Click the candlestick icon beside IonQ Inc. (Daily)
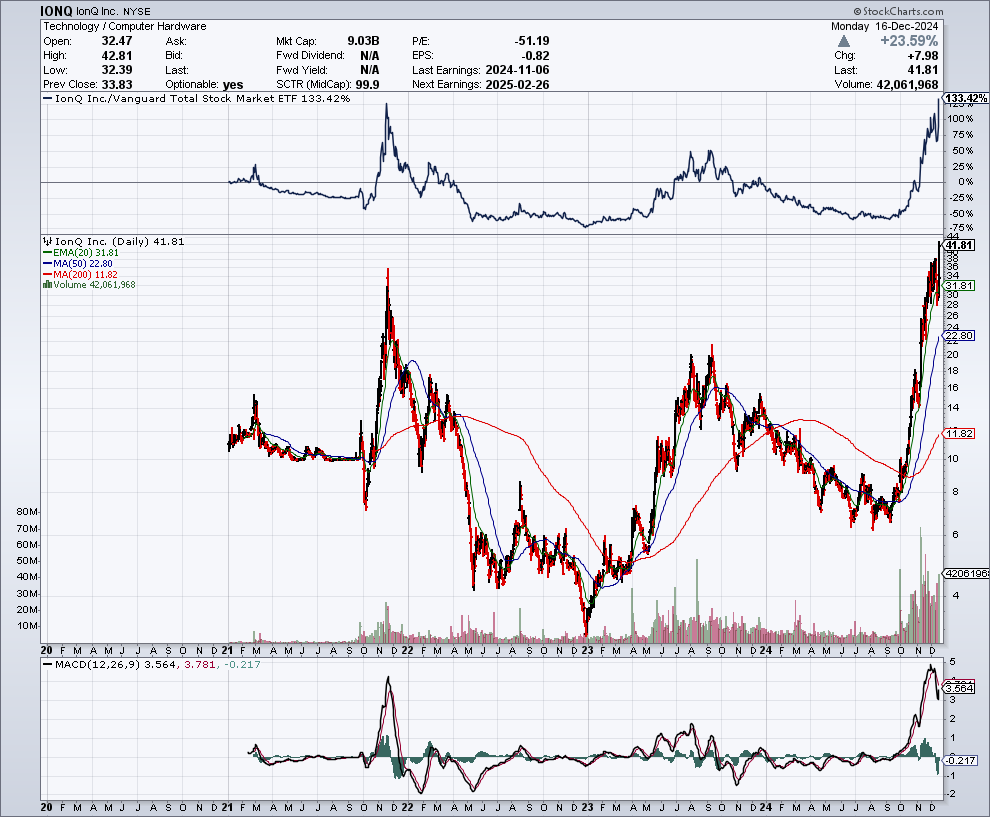Screen dimensions: 990x817 tap(48, 241)
